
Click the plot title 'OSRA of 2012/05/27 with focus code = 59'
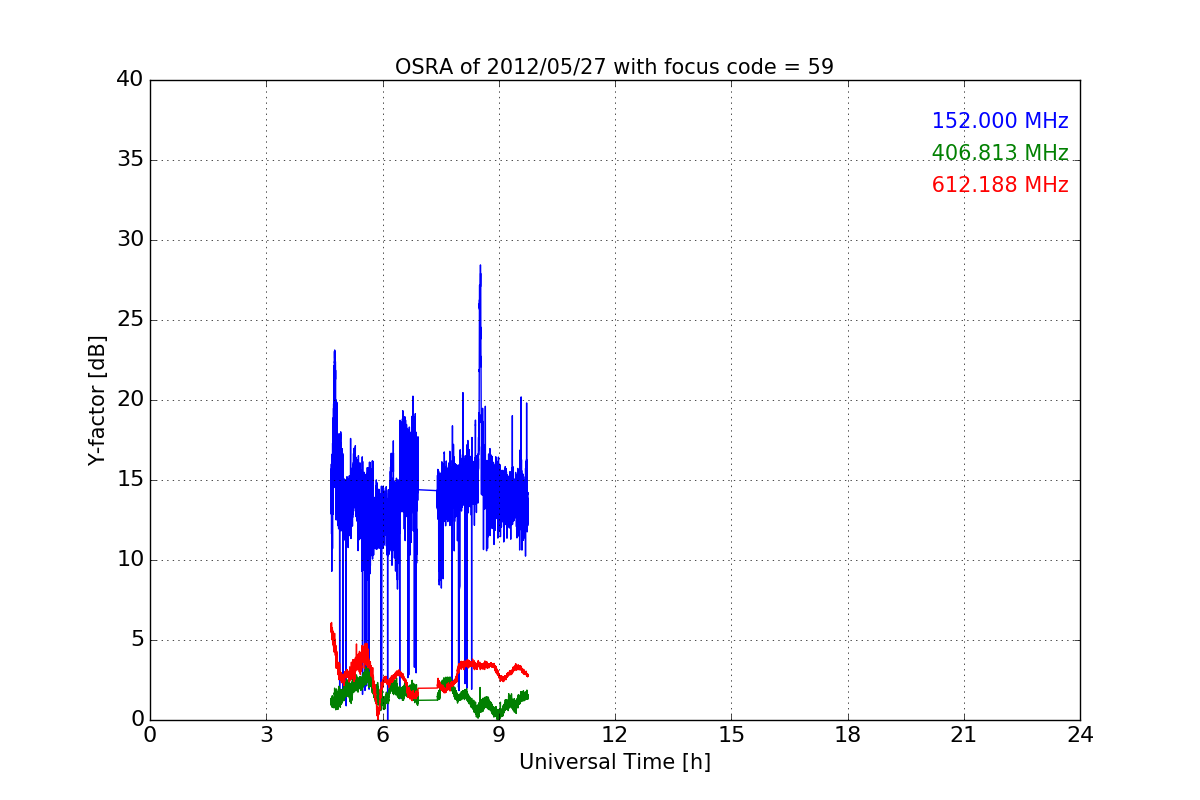[x=614, y=67]
